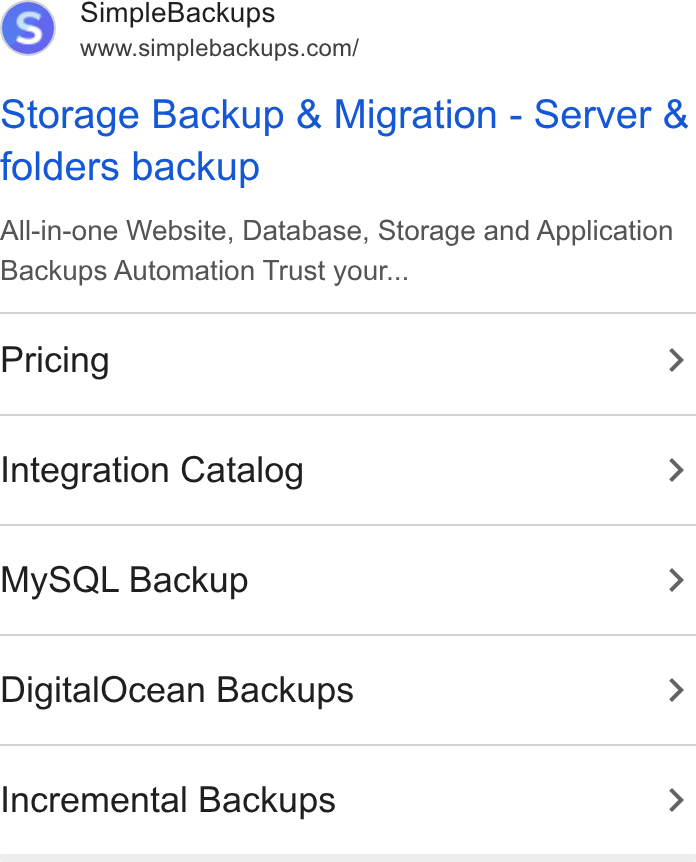Click the empty space in the MySQL Backup row

pos(456,580)
